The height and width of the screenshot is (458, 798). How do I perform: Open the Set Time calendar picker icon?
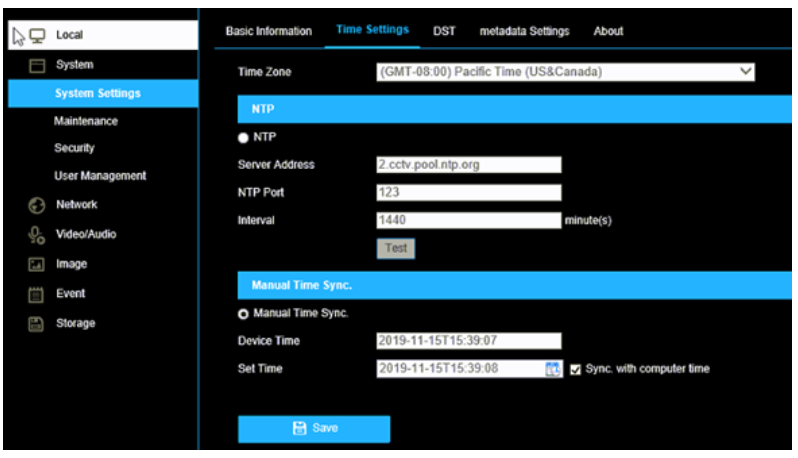pos(553,369)
